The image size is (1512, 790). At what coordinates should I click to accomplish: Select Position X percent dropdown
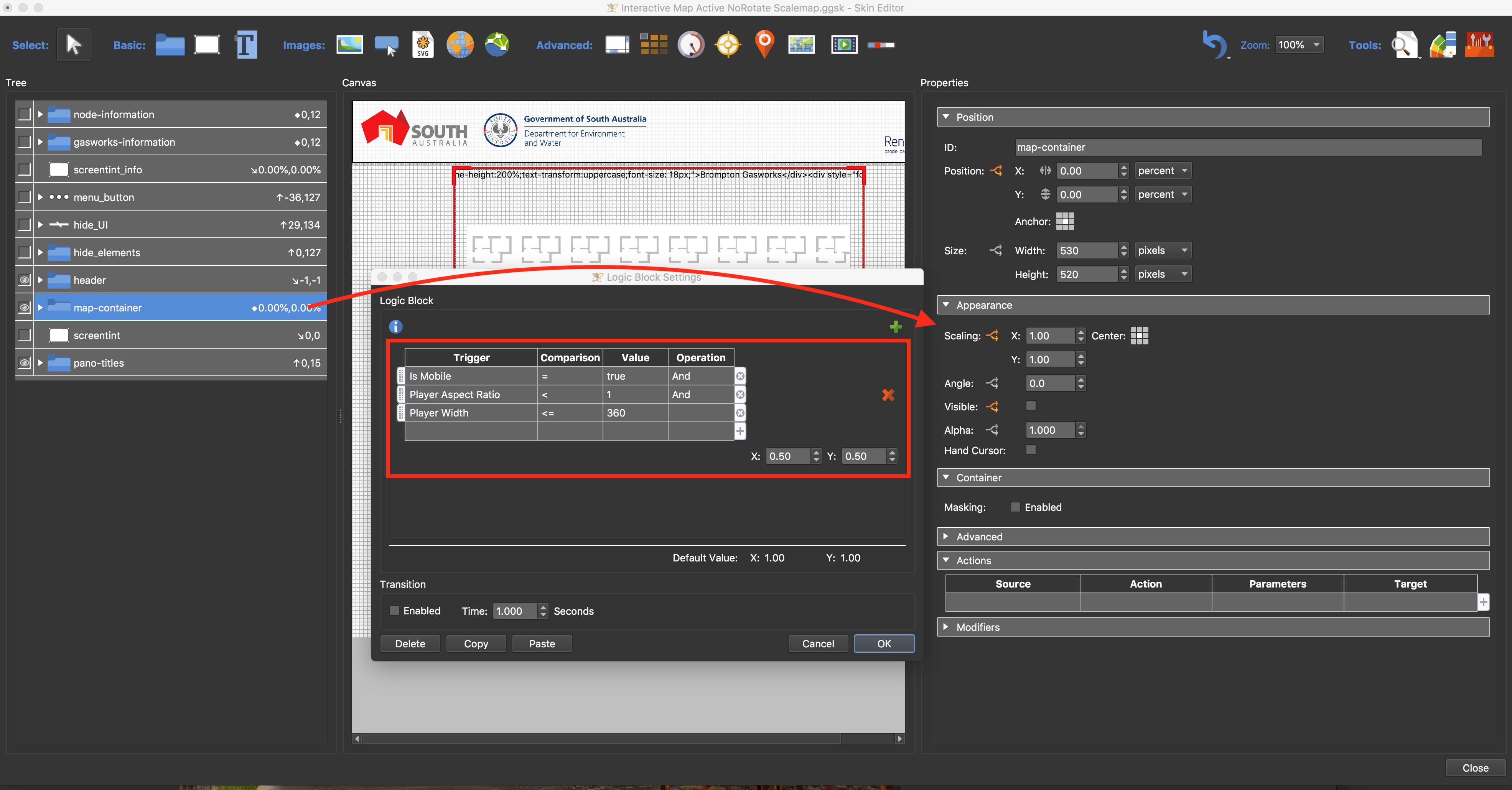[x=1162, y=170]
